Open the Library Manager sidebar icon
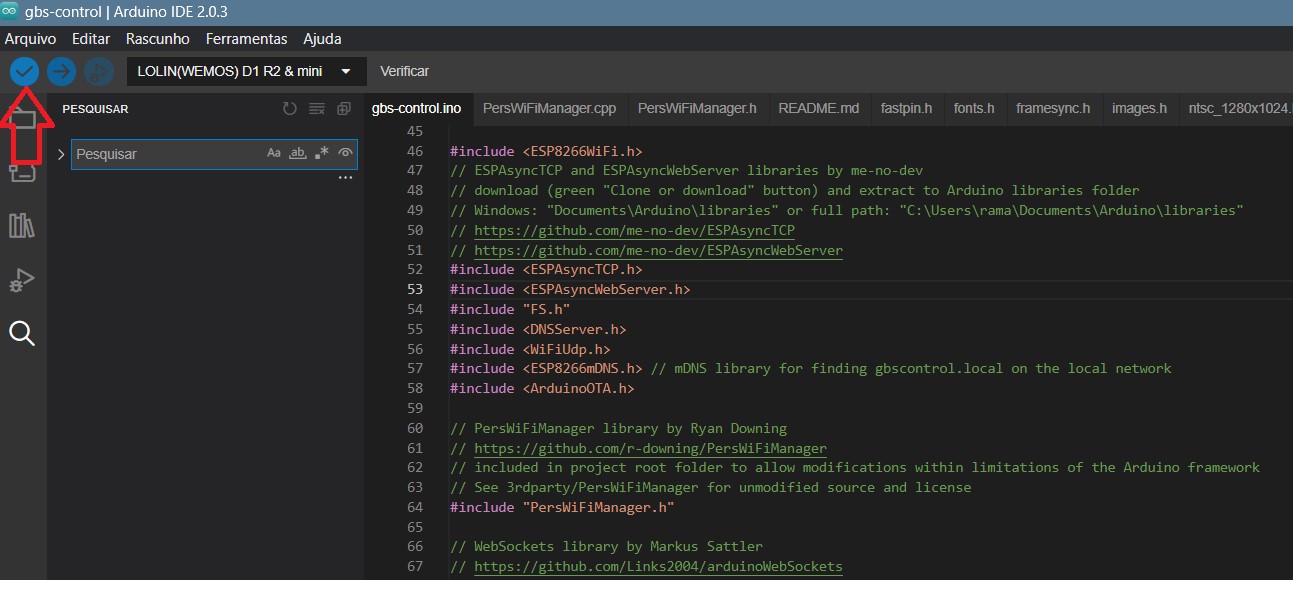Image resolution: width=1293 pixels, height=589 pixels. (x=22, y=225)
